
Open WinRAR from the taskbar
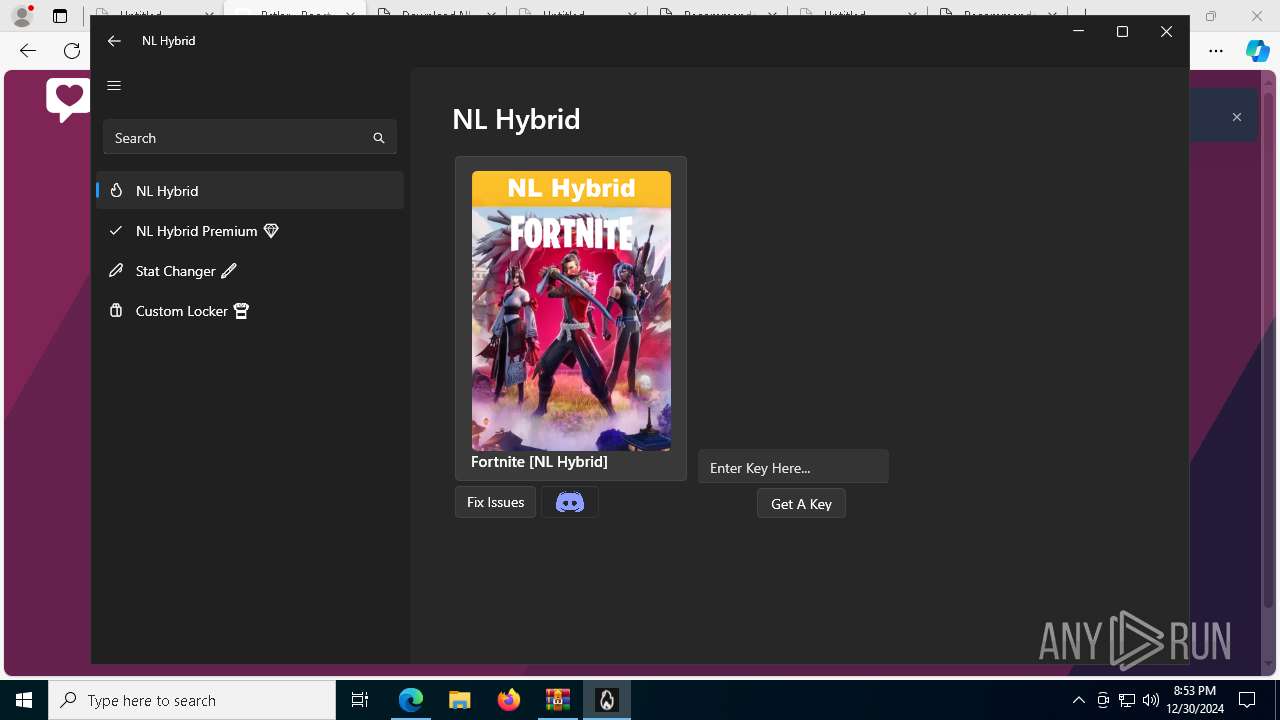click(x=558, y=700)
